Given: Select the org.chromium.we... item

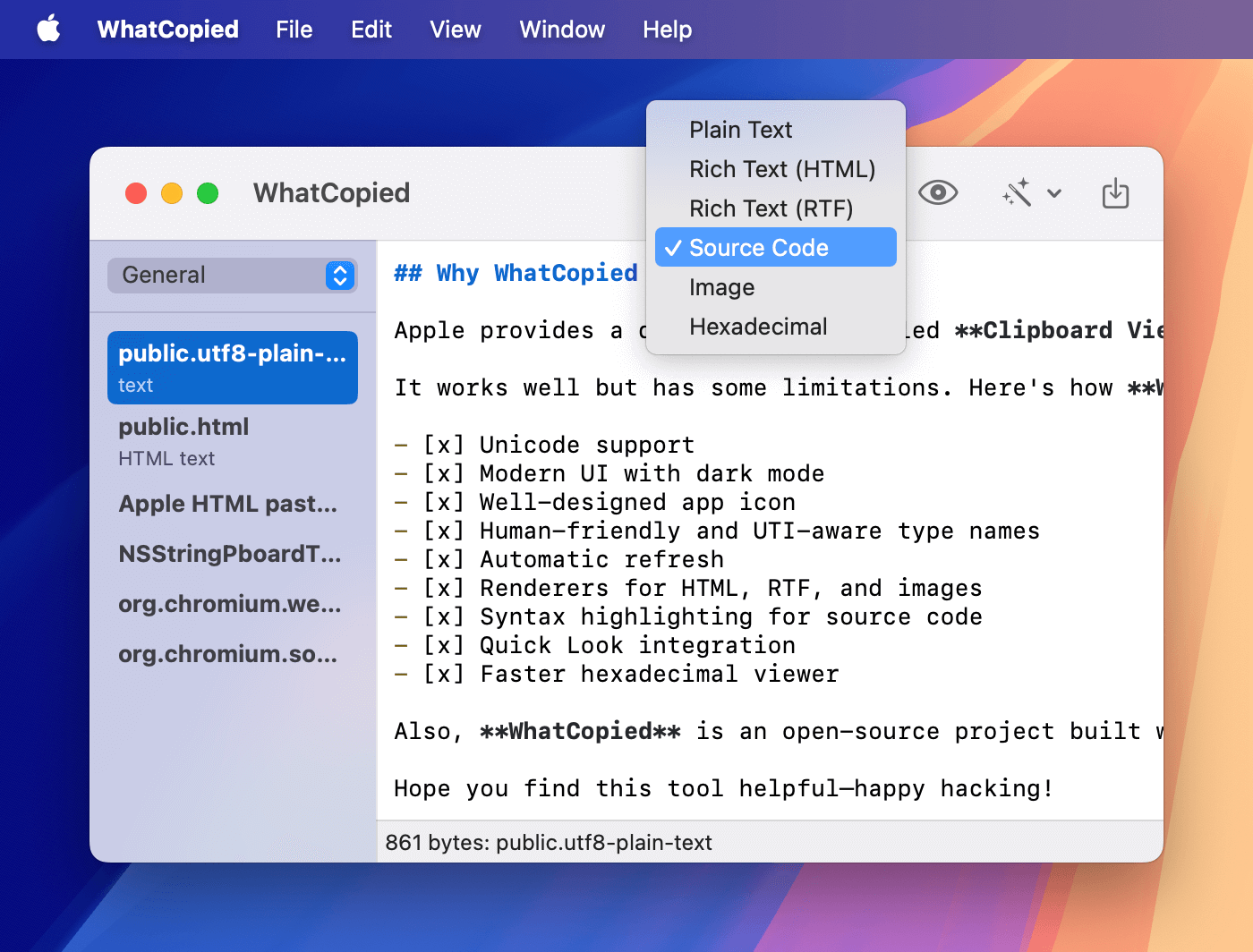Looking at the screenshot, I should (x=233, y=604).
